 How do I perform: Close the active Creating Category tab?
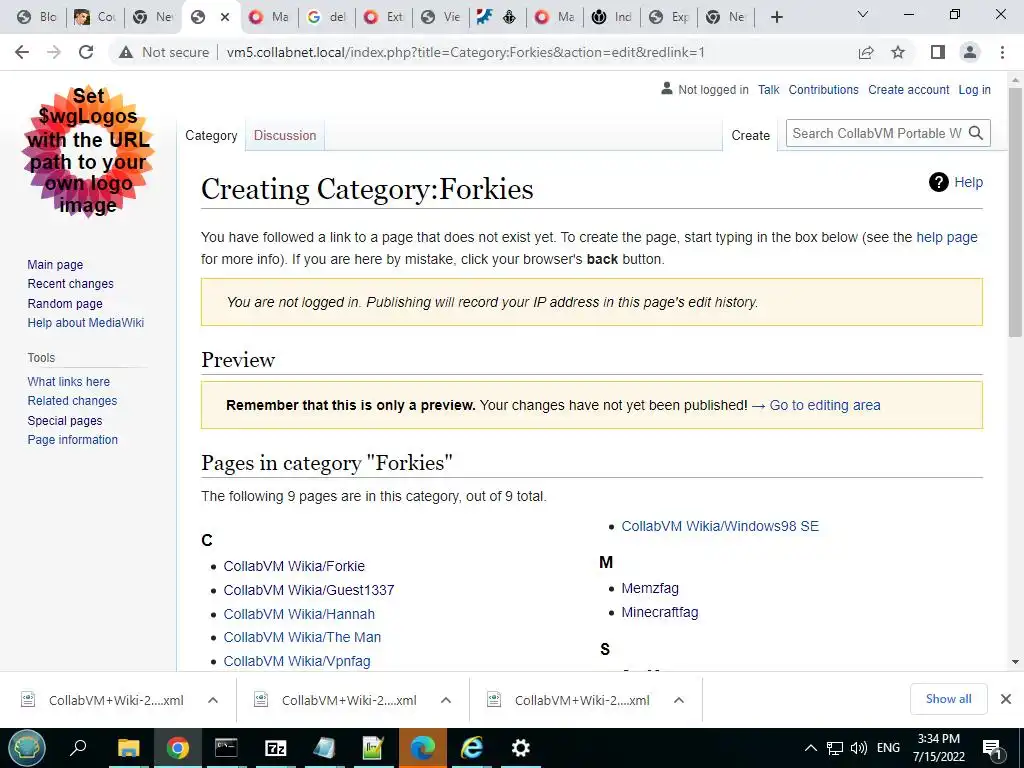coord(225,17)
